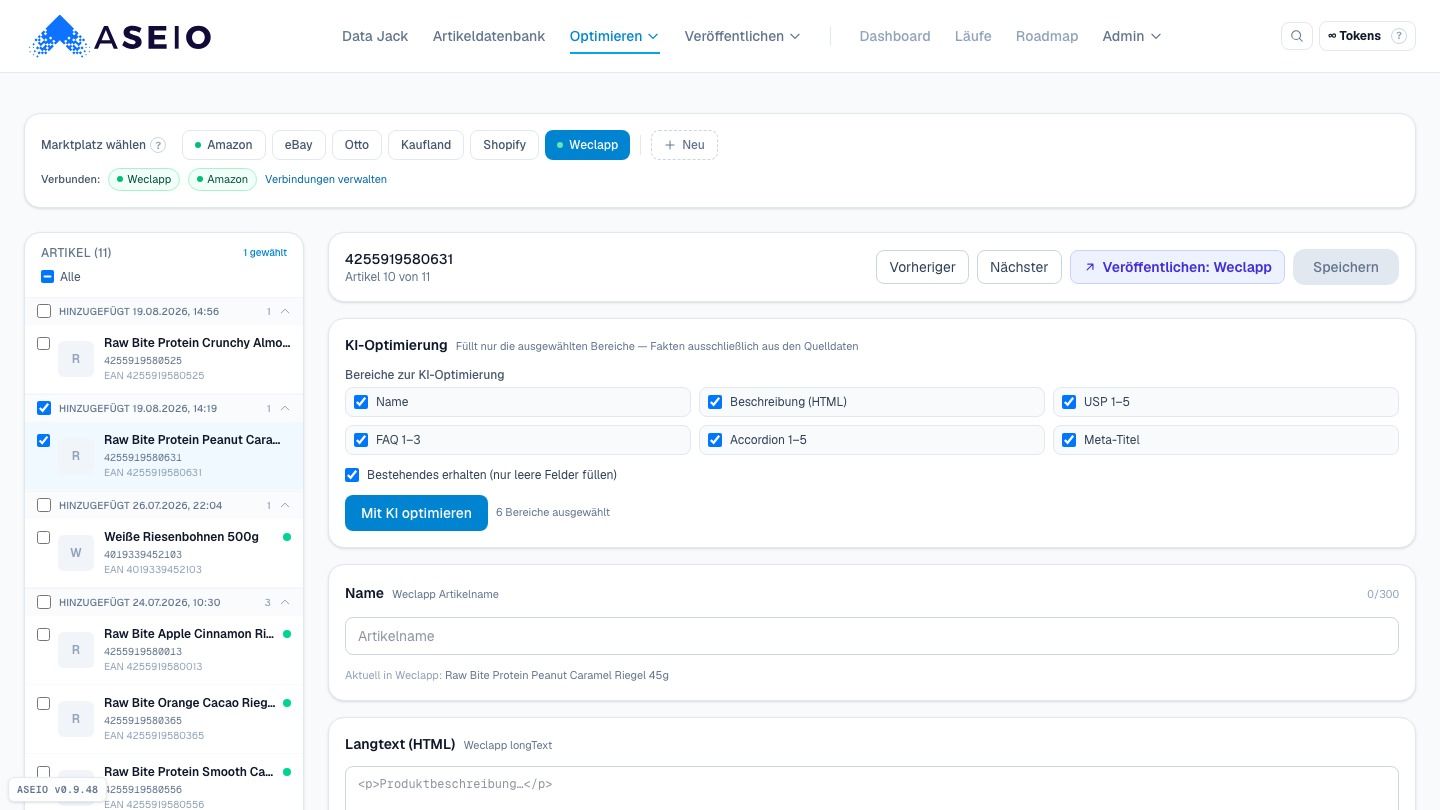Viewport: 1440px width, 810px height.
Task: Click the Artikelname input field
Action: 871,636
